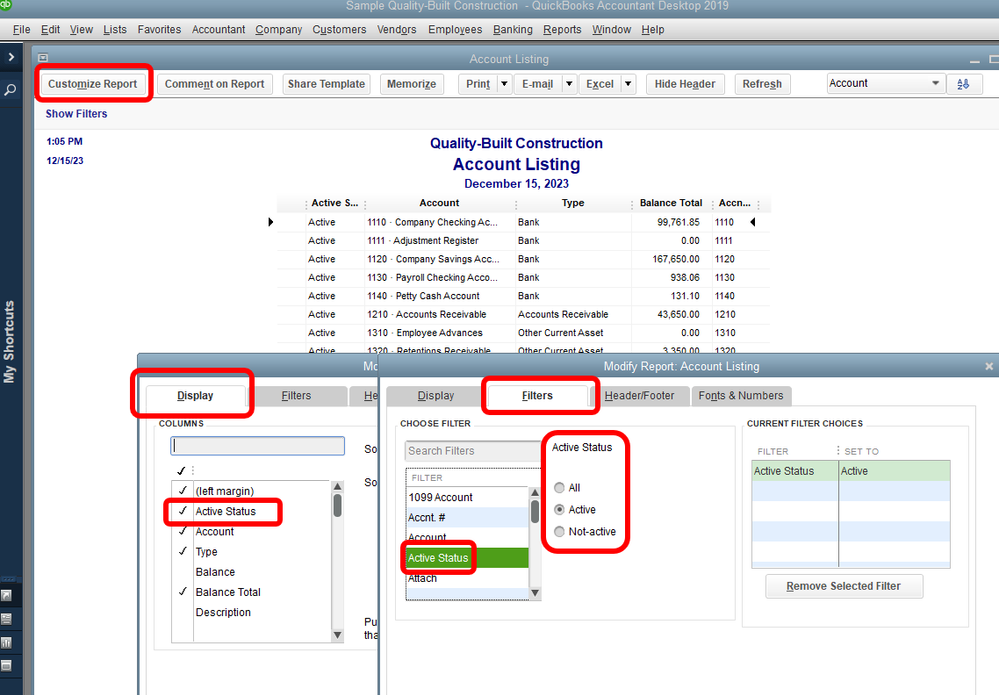Toggle the Balance Total column checkmark

(183, 592)
